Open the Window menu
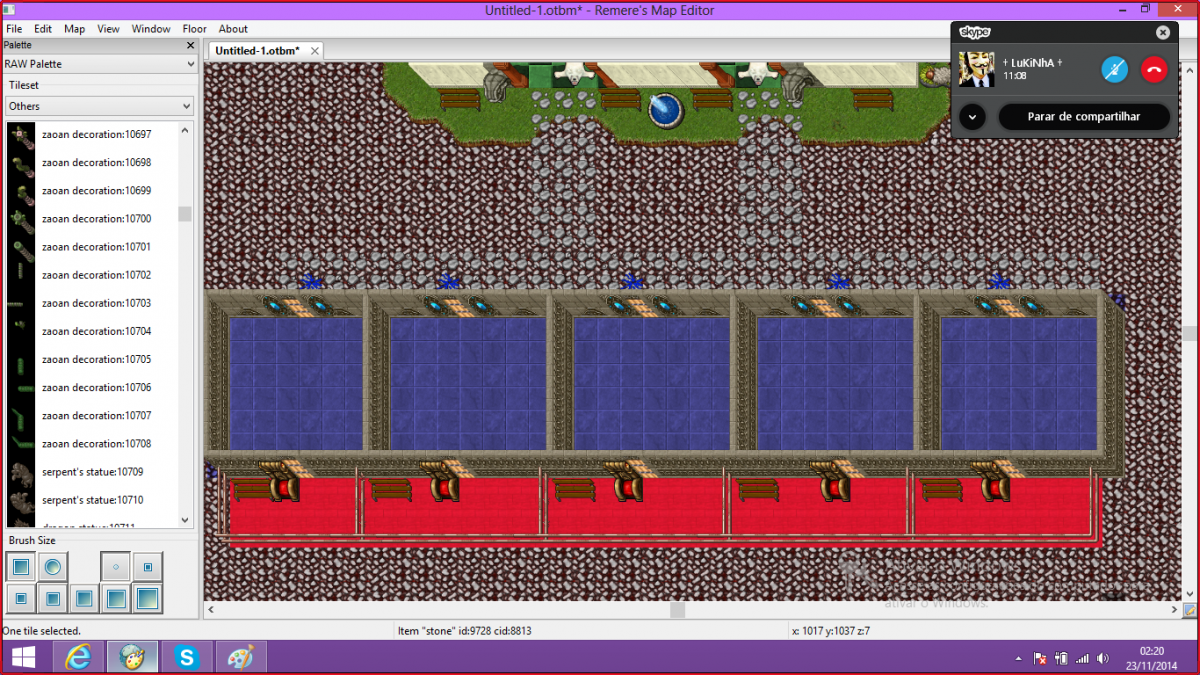Viewport: 1200px width, 675px height. point(152,29)
